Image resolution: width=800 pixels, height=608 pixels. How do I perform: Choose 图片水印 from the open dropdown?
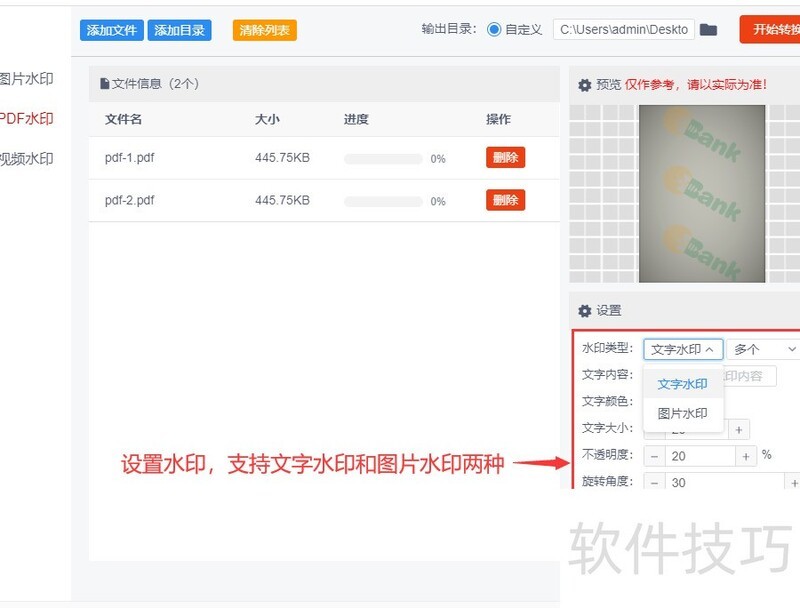(x=683, y=413)
